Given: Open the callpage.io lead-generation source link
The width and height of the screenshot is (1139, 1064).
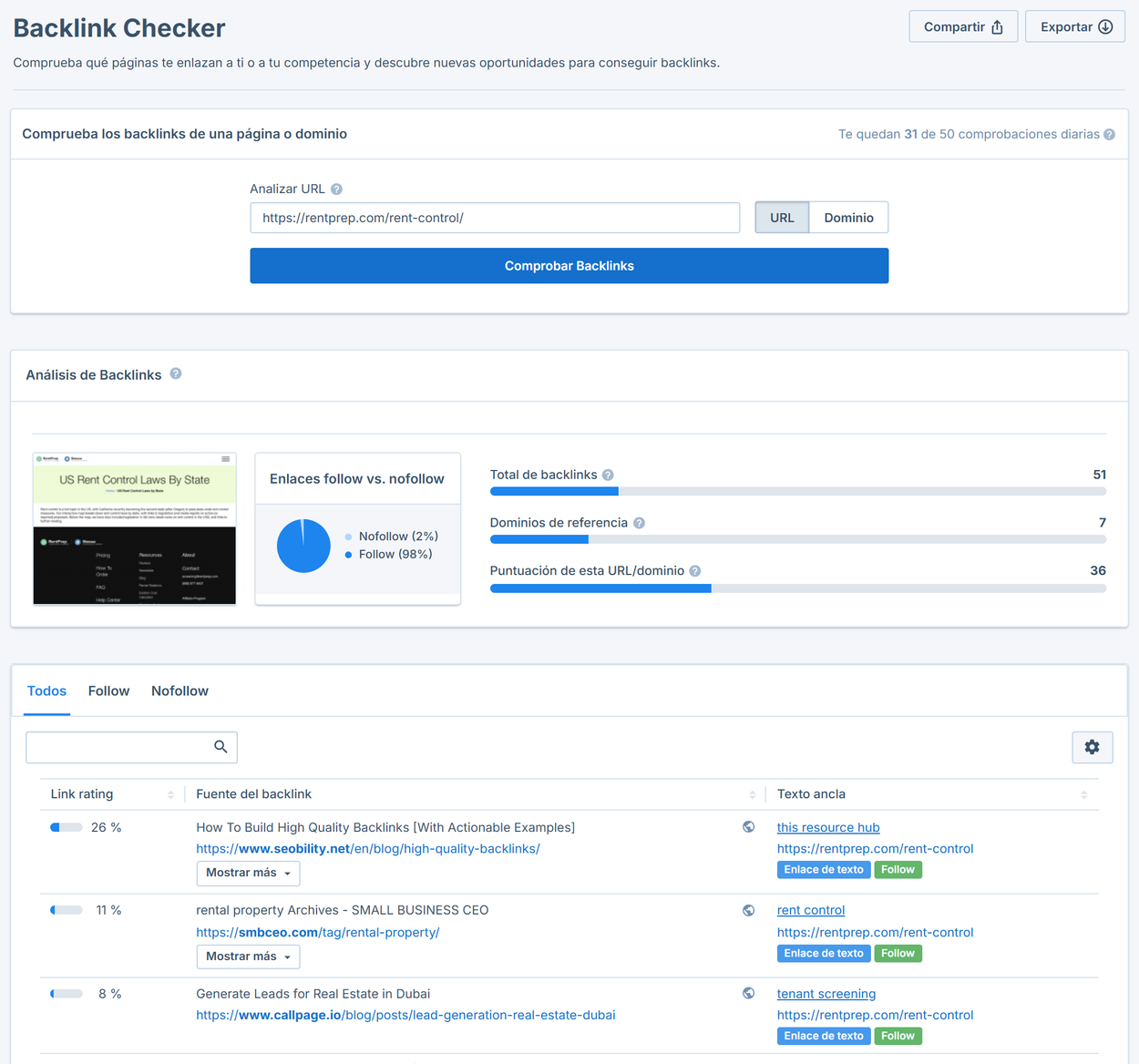Looking at the screenshot, I should click(405, 1015).
